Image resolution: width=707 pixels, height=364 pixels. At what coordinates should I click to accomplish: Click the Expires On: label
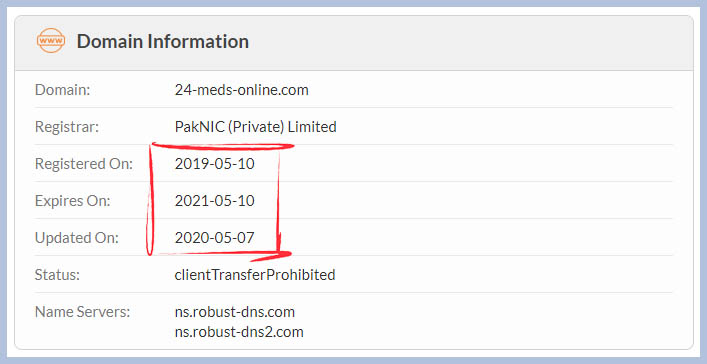(x=73, y=201)
